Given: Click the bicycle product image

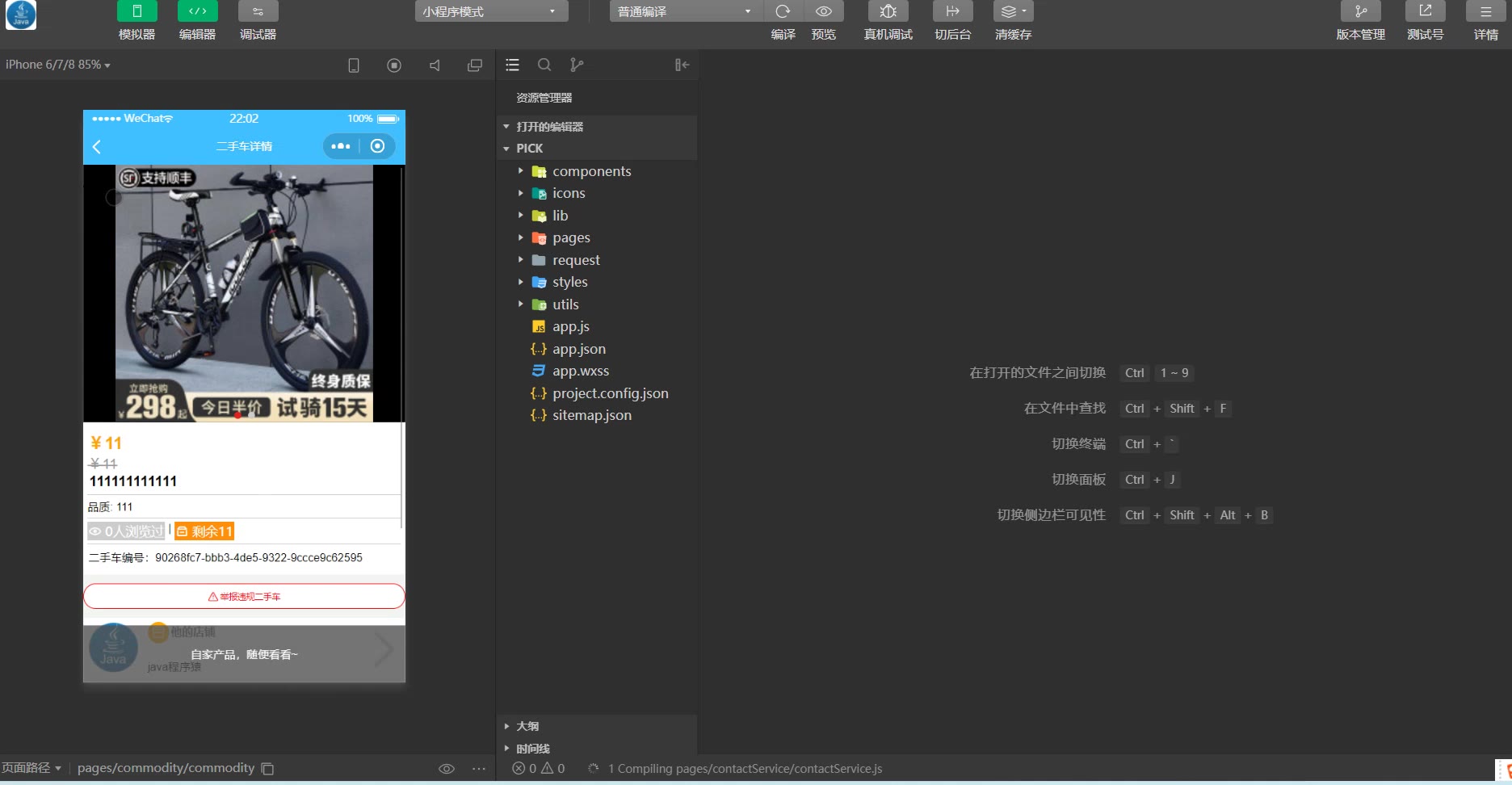Looking at the screenshot, I should pyautogui.click(x=244, y=293).
